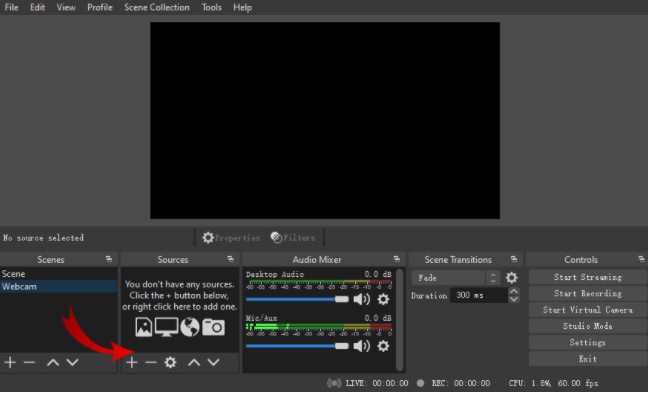Image resolution: width=648 pixels, height=393 pixels.
Task: Click the REC 00:00:00 status text
Action: (x=461, y=383)
